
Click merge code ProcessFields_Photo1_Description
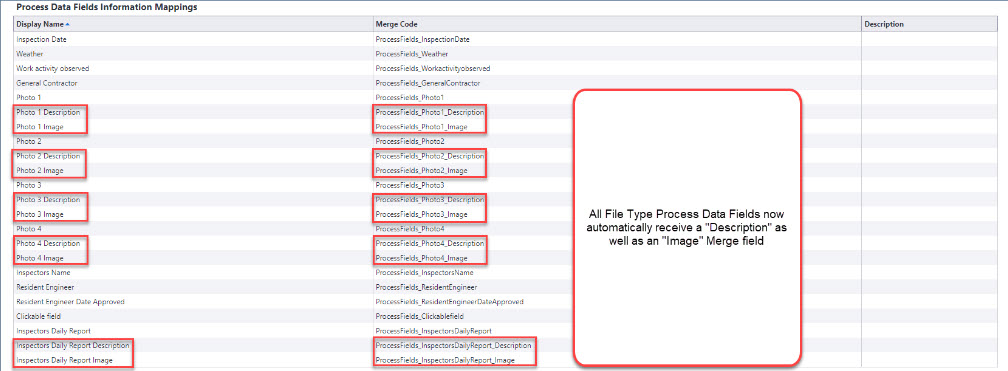tap(429, 112)
